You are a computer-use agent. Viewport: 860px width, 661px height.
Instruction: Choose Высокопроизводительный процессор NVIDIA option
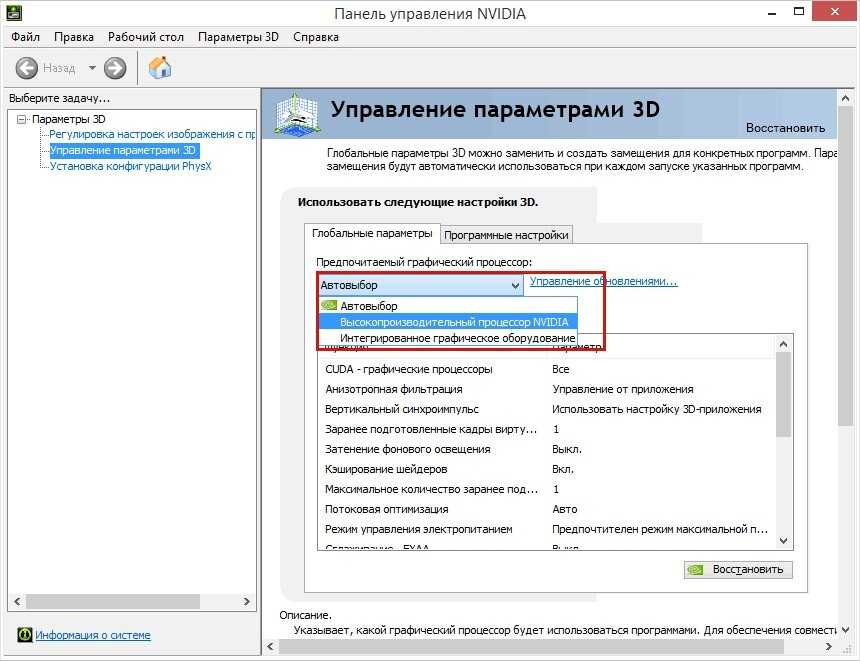pyautogui.click(x=448, y=322)
